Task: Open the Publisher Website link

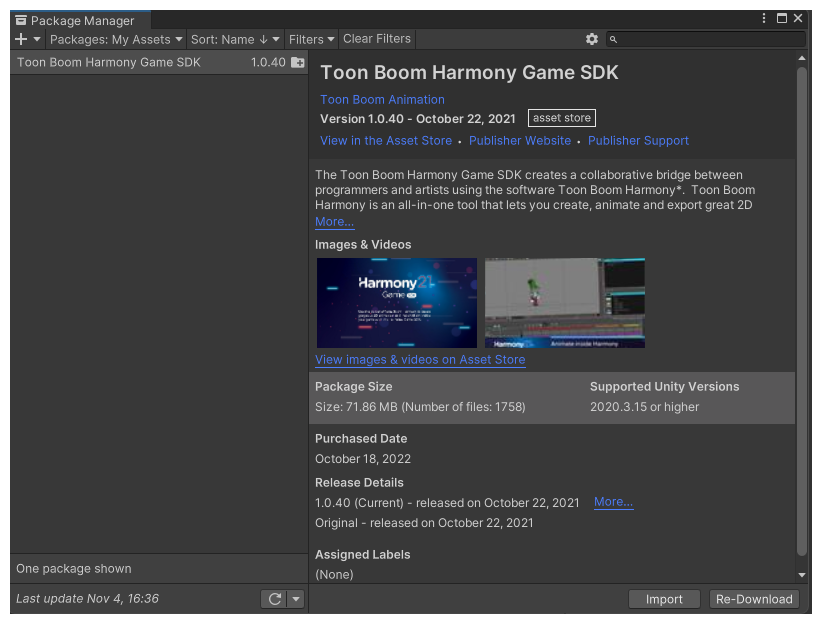Action: (x=520, y=141)
